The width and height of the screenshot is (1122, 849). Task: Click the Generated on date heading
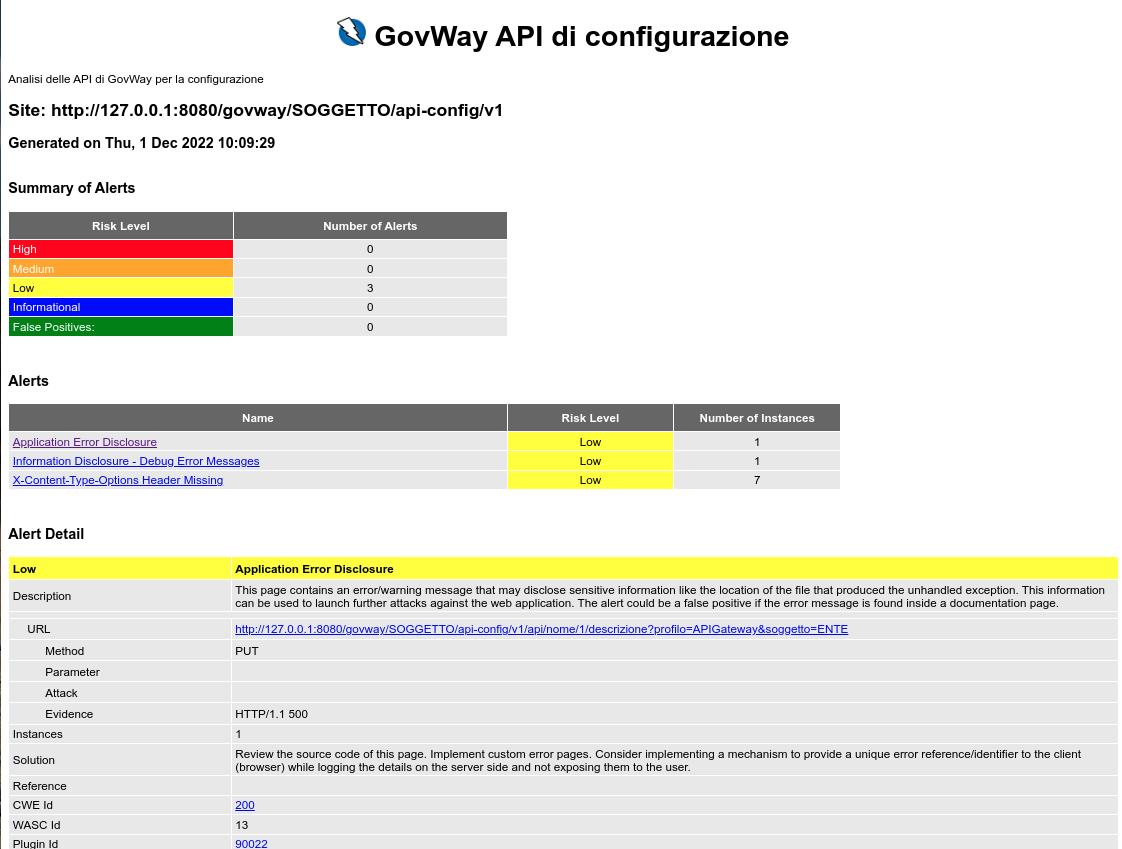[142, 143]
